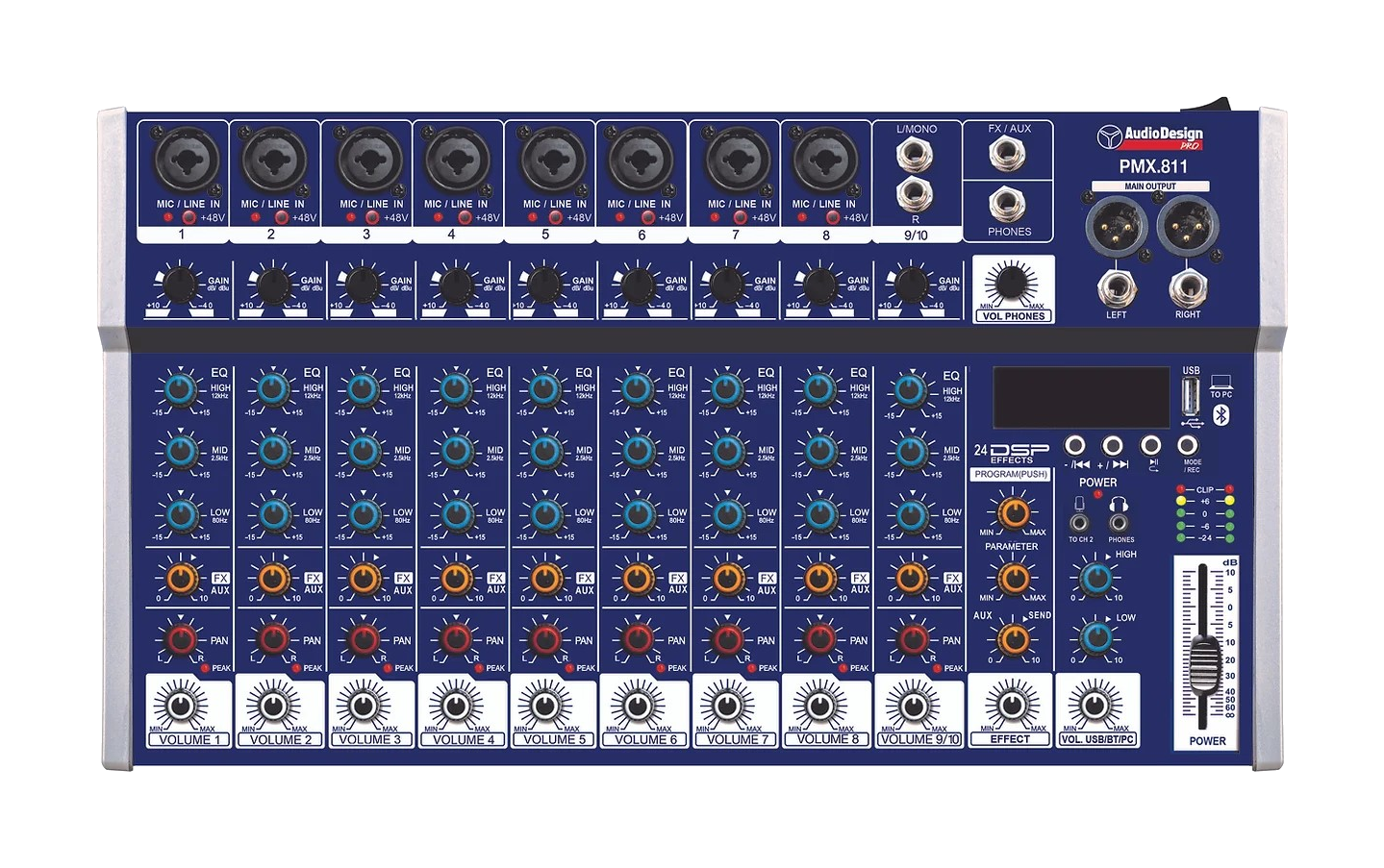Click the FX / AUX output jack
The height and width of the screenshot is (868, 1384).
tap(1007, 152)
